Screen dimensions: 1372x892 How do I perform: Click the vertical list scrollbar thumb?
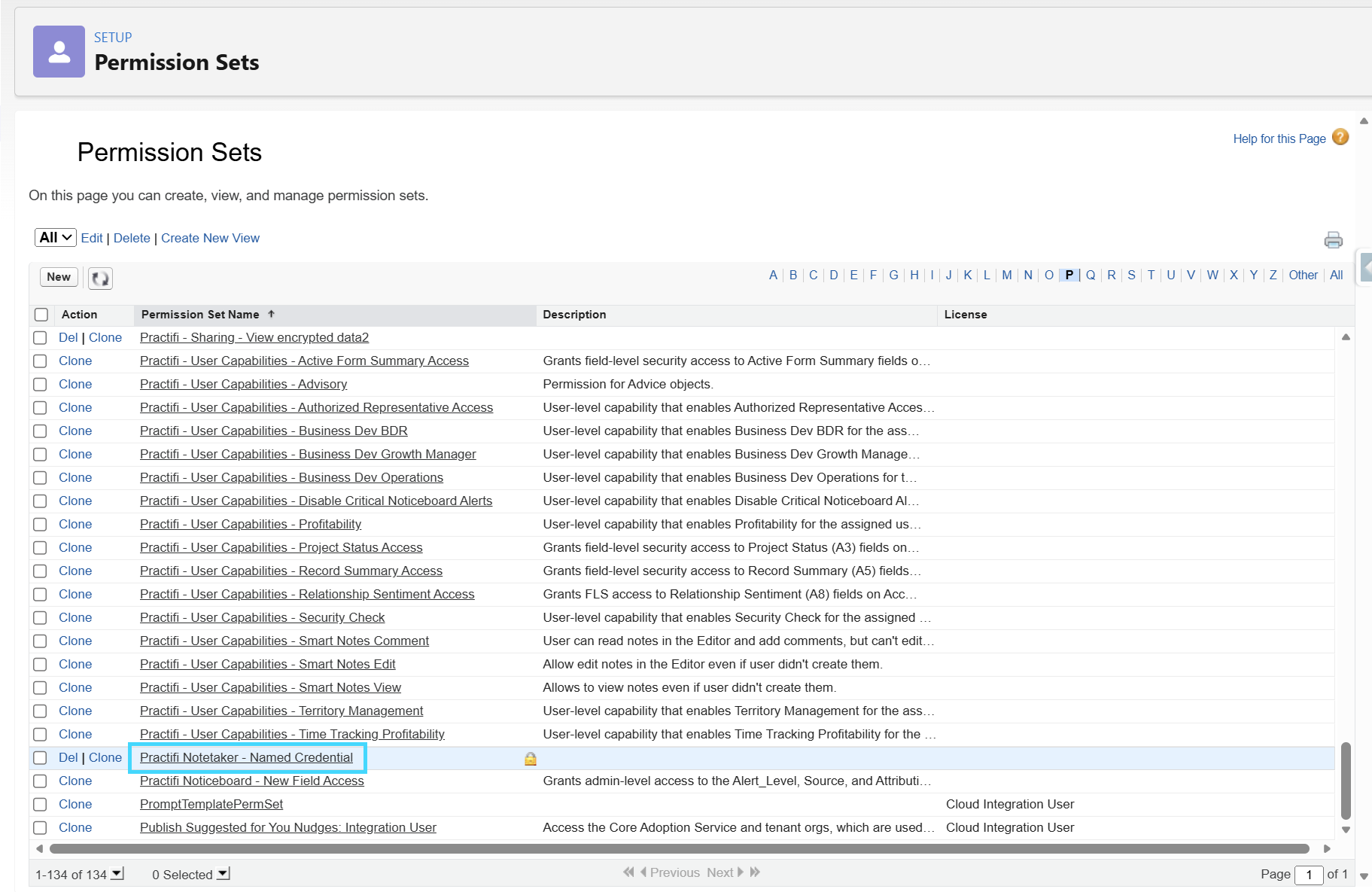click(x=1346, y=781)
